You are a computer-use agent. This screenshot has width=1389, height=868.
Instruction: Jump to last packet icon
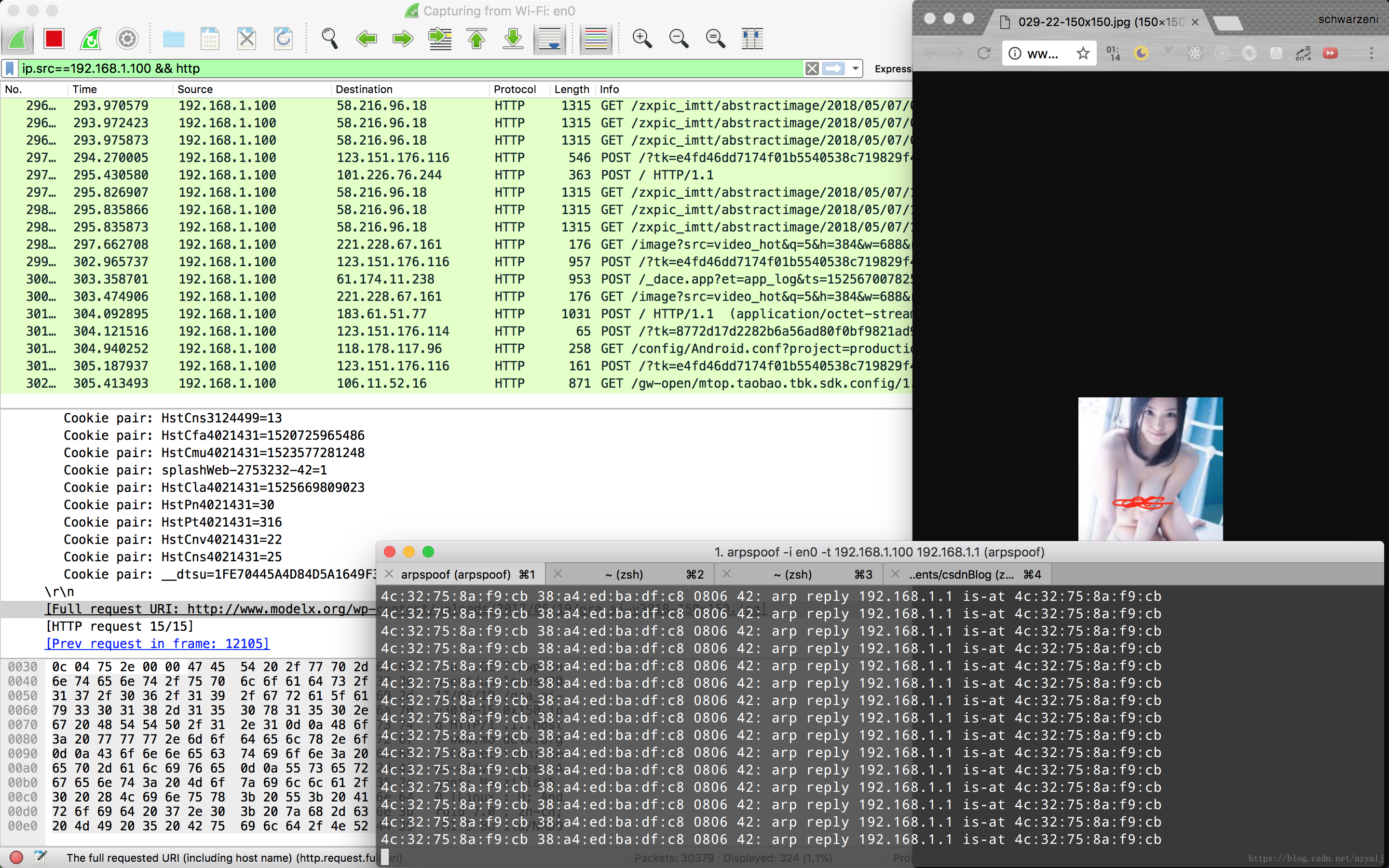(x=513, y=39)
